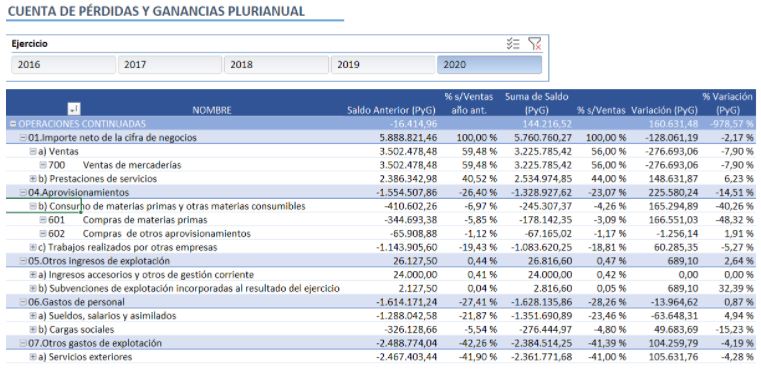The image size is (761, 370).
Task: Select year 2017 in slicer
Action: click(170, 65)
